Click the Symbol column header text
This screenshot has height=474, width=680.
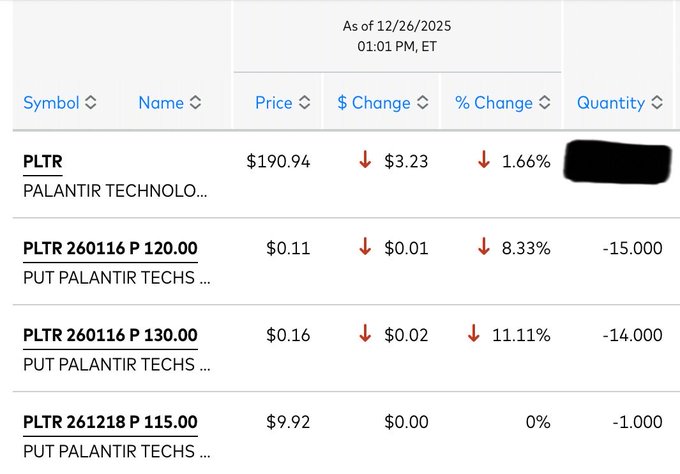click(51, 103)
